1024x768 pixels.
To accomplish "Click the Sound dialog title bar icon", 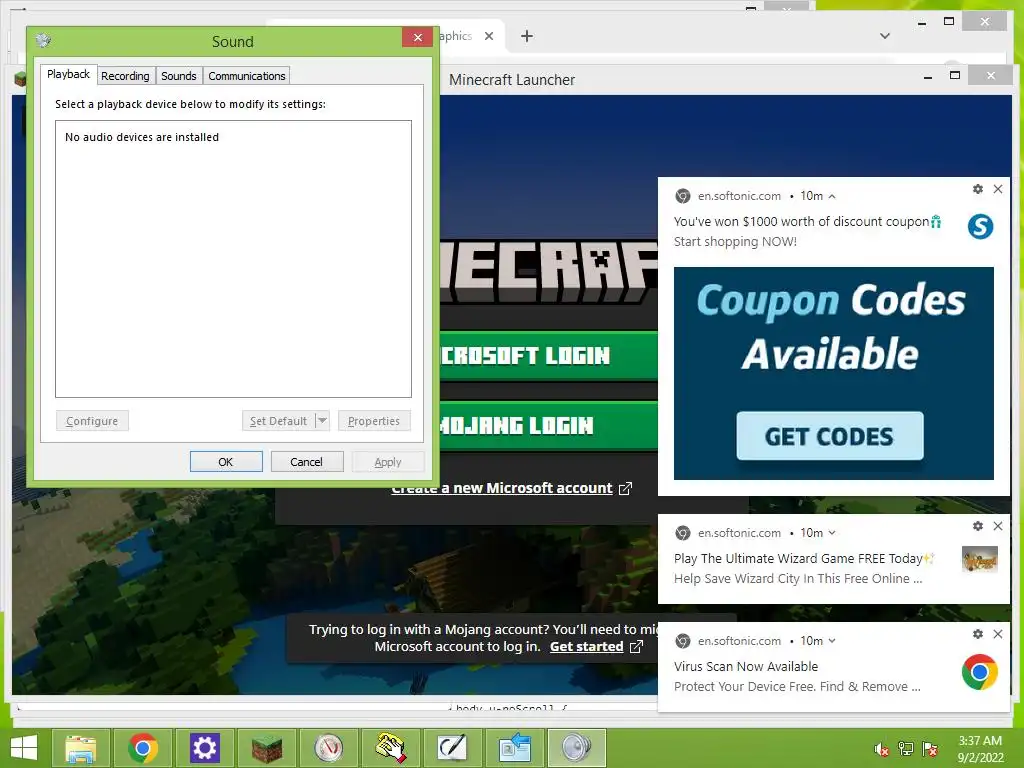I will 43,40.
